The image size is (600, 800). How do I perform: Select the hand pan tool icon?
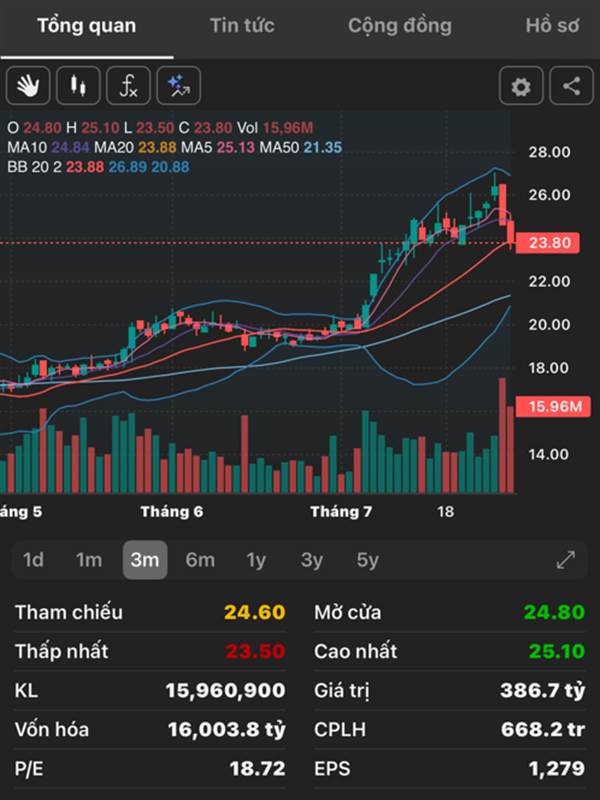[28, 85]
